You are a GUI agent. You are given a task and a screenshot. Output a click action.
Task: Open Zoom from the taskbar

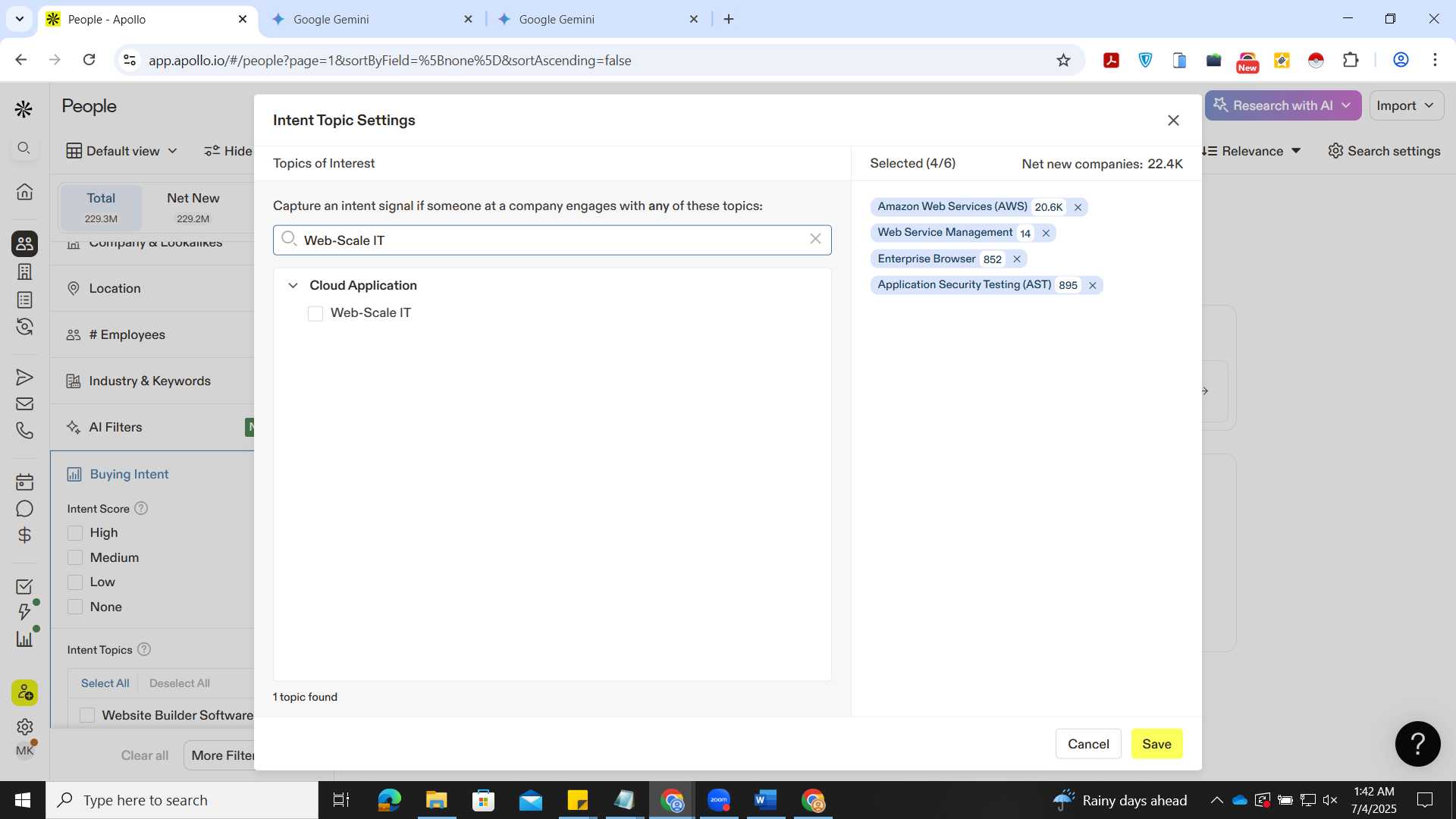click(719, 800)
